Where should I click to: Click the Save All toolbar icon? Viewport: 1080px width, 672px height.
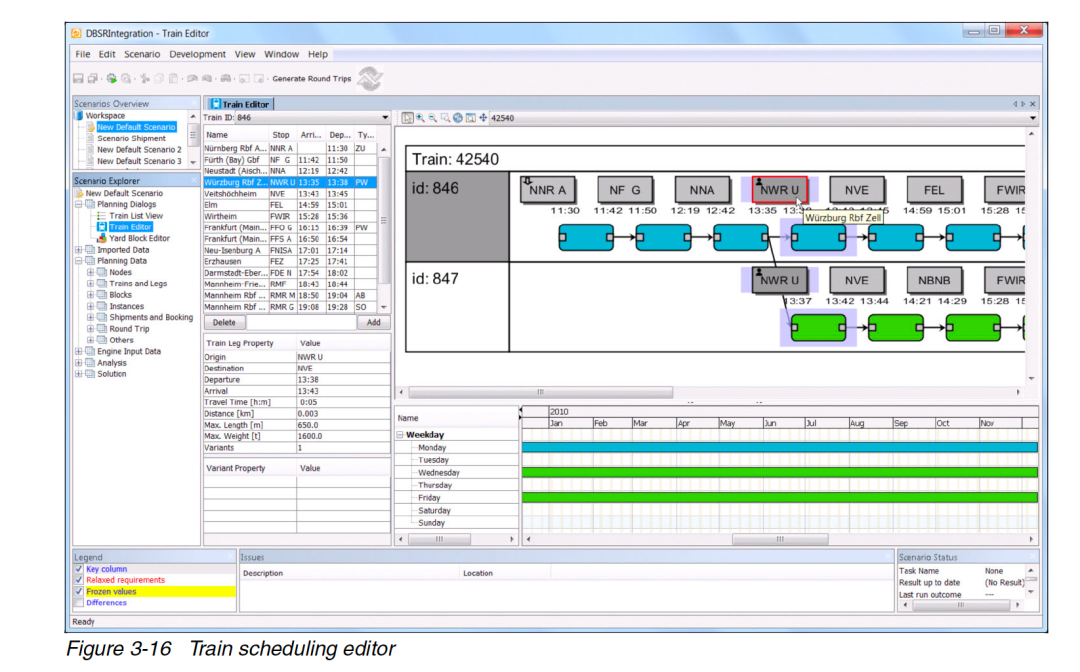pos(93,78)
